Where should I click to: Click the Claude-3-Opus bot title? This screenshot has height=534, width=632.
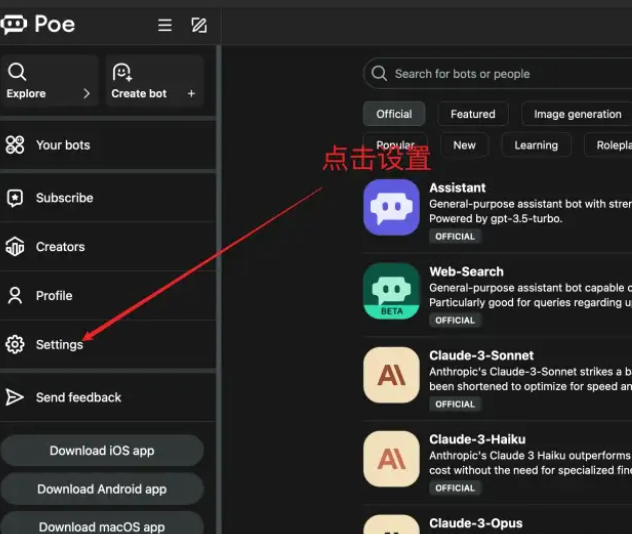(x=476, y=523)
